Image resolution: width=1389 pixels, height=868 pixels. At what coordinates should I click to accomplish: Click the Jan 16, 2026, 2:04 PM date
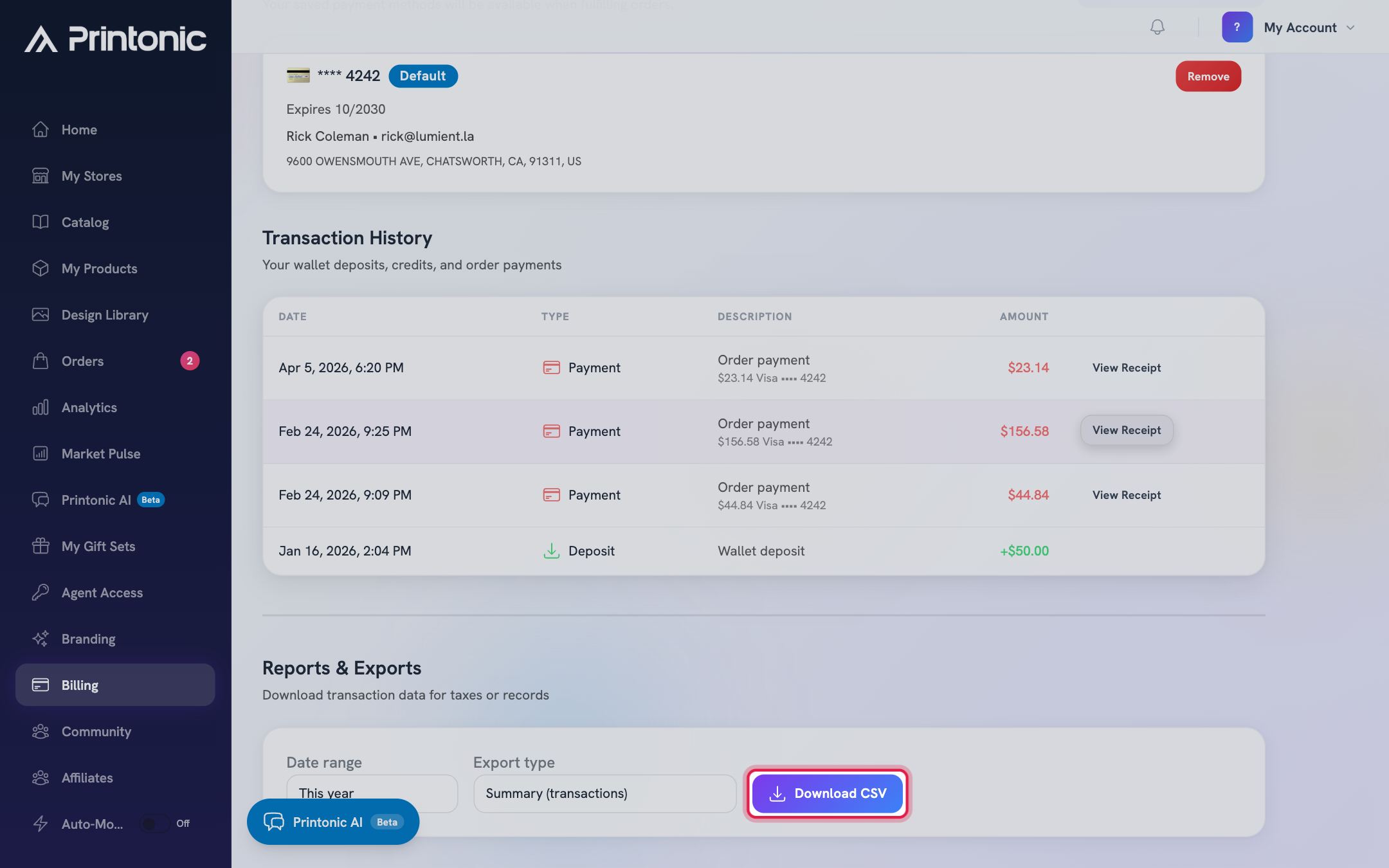click(x=345, y=550)
